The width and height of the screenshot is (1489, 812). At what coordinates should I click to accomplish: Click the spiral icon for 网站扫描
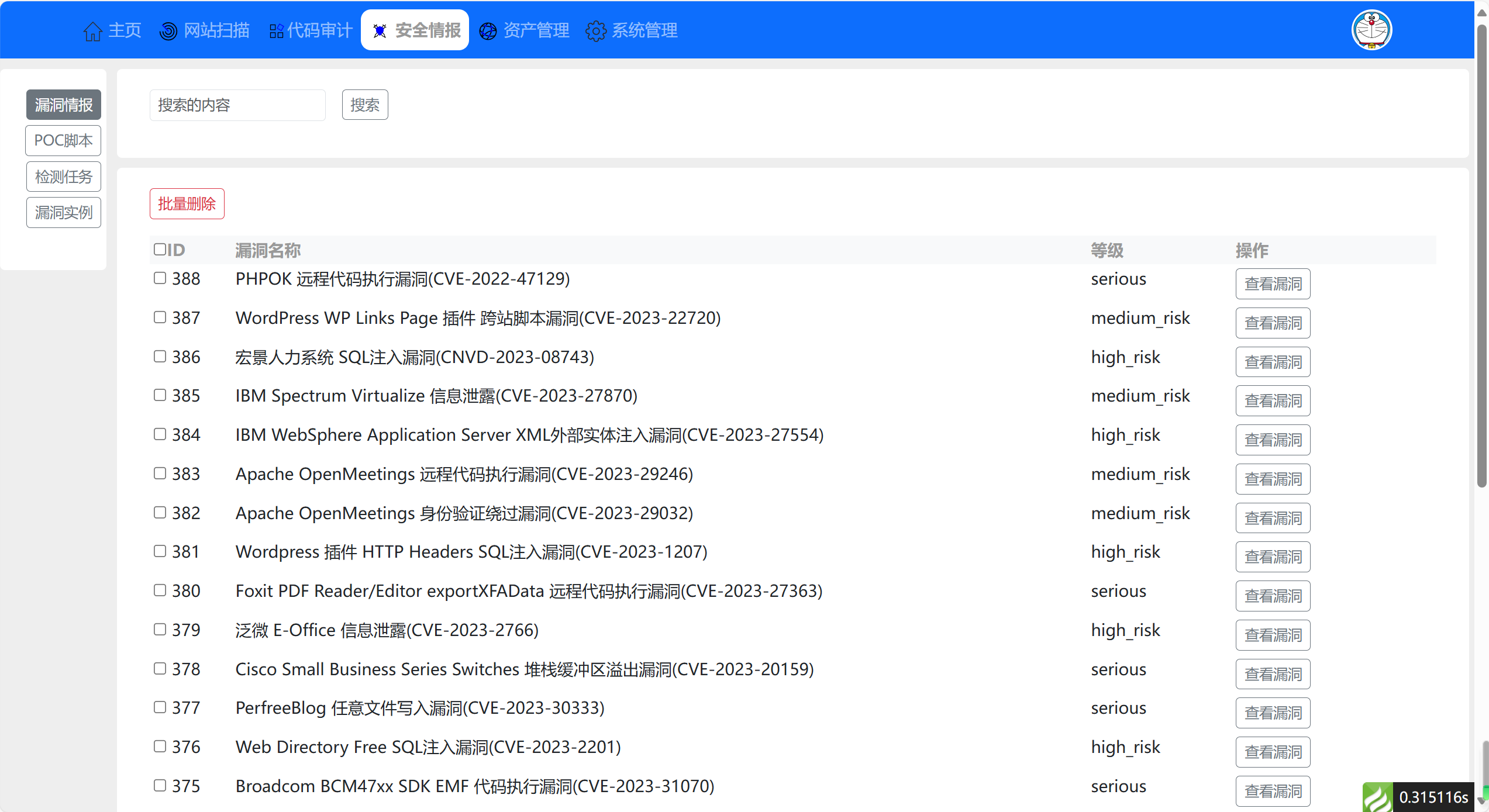pos(168,31)
